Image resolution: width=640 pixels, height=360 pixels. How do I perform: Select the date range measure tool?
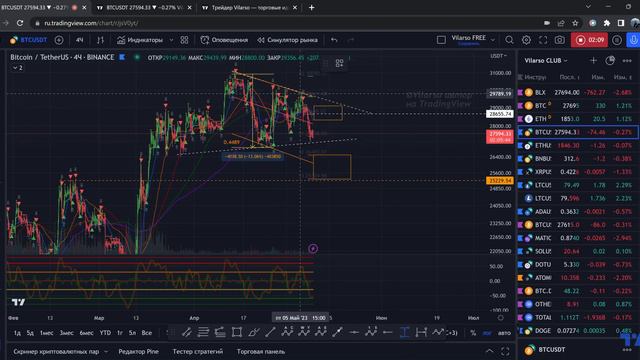pyautogui.click(x=421, y=333)
